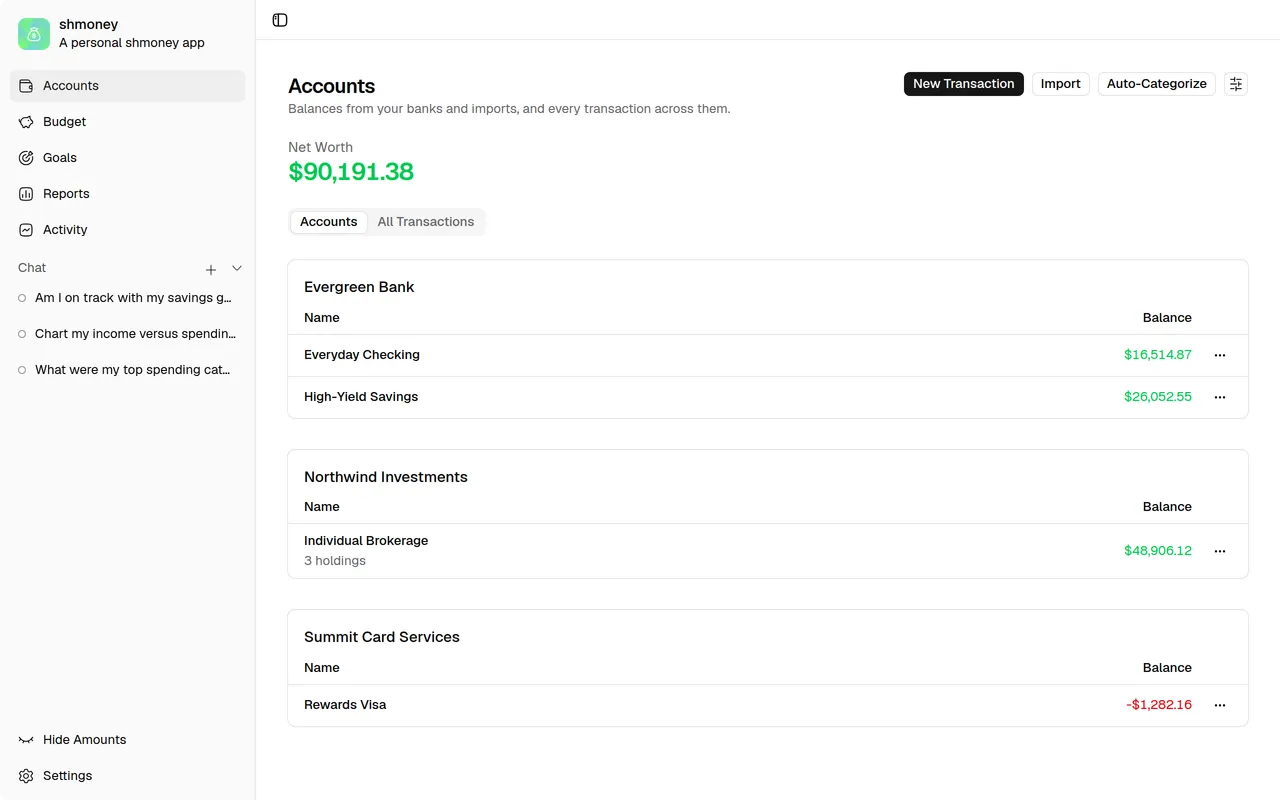Screen dimensions: 1280x800
Task: Click the Net Worth $90,191.38 amount
Action: [x=351, y=172]
